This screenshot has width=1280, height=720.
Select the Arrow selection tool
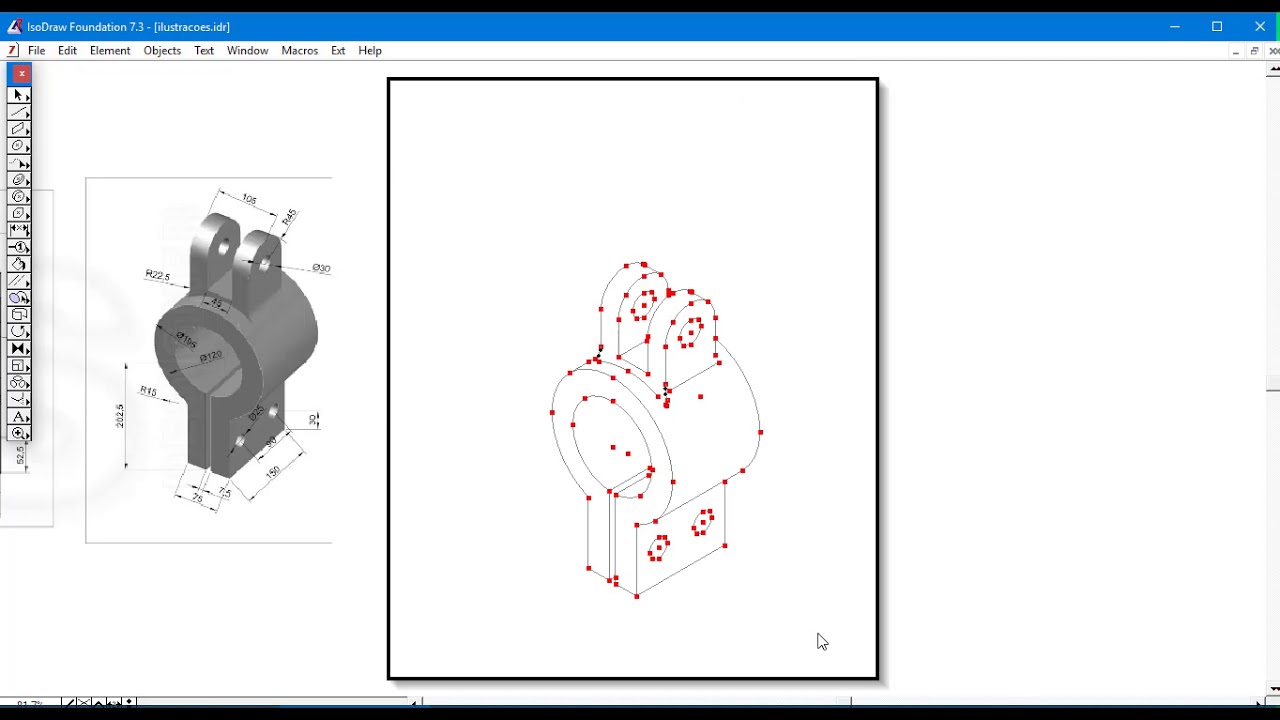tap(19, 95)
